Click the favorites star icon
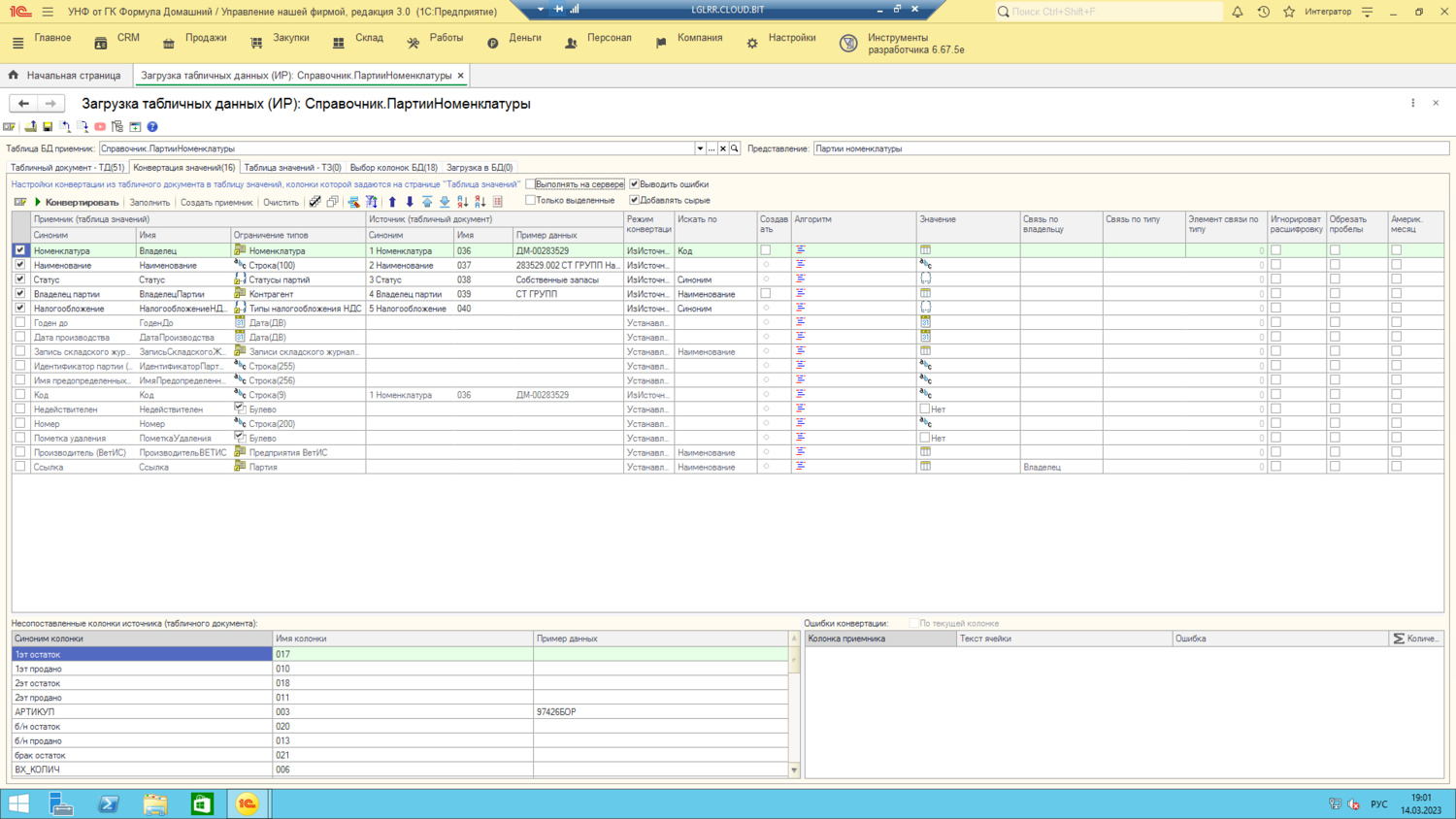The height and width of the screenshot is (819, 1456). click(x=1289, y=12)
